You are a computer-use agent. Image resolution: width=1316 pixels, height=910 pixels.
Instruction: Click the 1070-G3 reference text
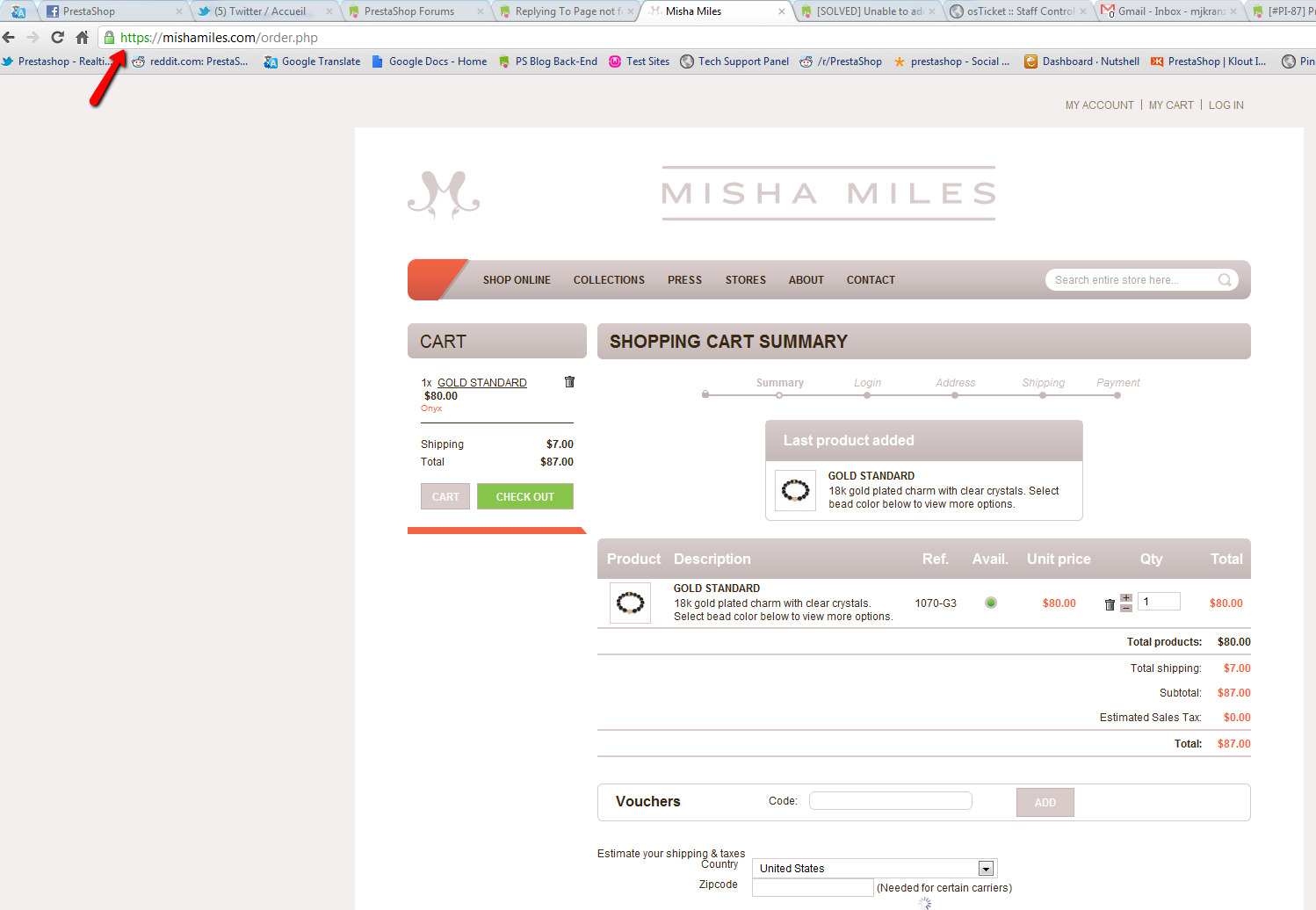tap(936, 603)
